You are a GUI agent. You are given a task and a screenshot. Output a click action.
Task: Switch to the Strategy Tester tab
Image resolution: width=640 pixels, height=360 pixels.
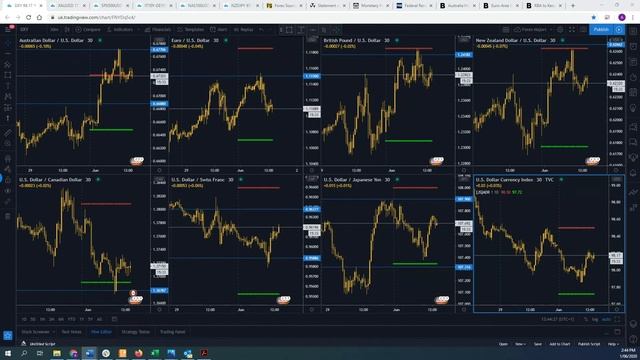coord(136,332)
